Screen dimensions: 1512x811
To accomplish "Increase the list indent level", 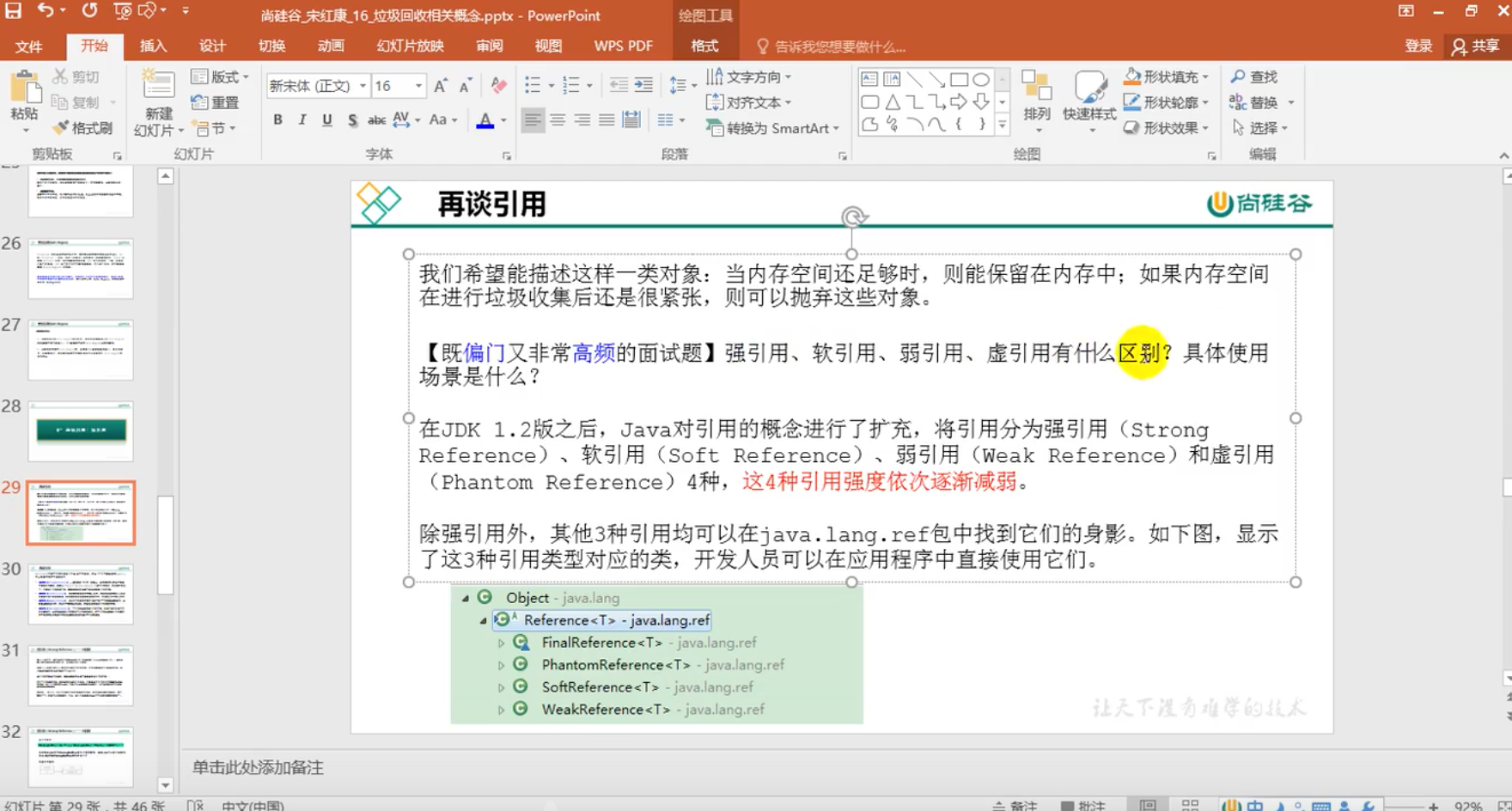I will click(x=643, y=85).
